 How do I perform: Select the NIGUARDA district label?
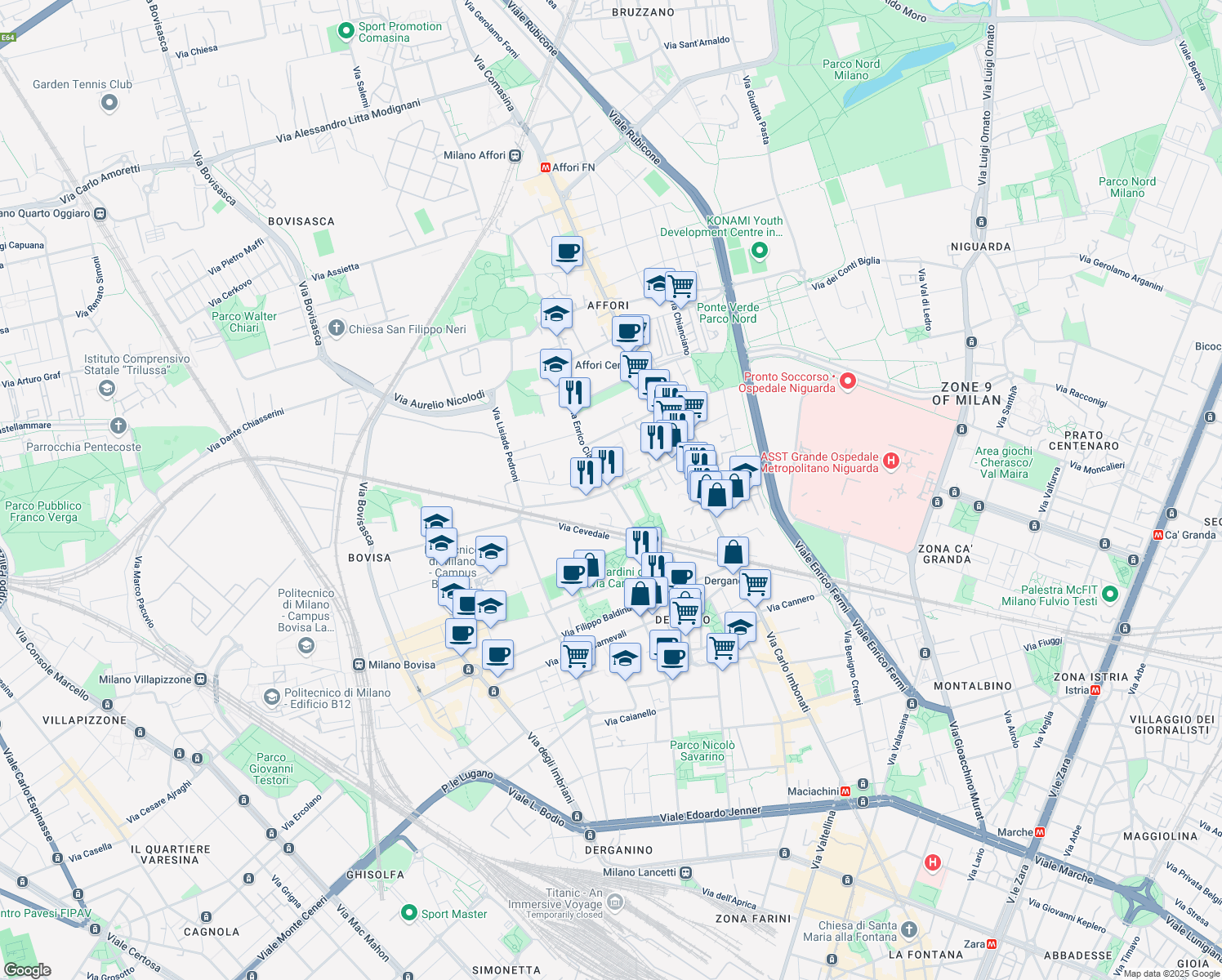pyautogui.click(x=981, y=247)
